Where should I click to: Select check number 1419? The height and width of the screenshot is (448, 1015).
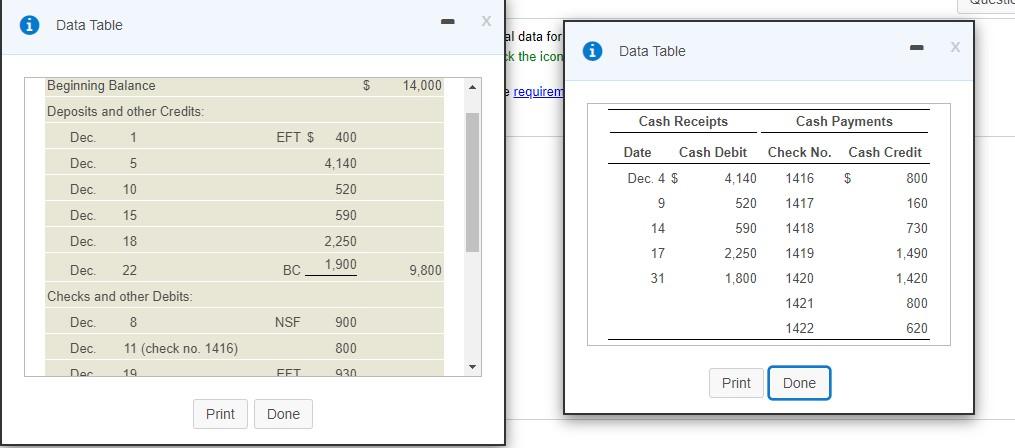(799, 254)
